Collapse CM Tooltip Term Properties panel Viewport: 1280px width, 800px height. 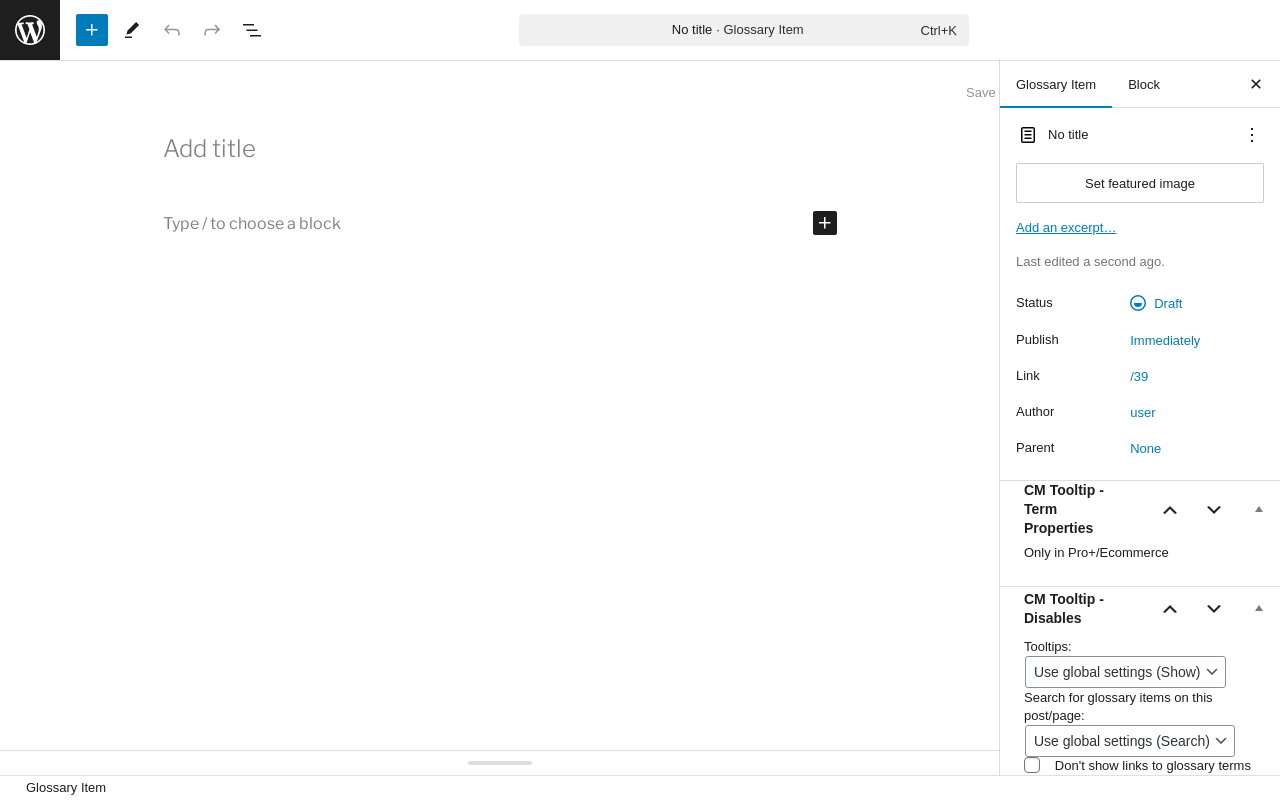point(1259,509)
